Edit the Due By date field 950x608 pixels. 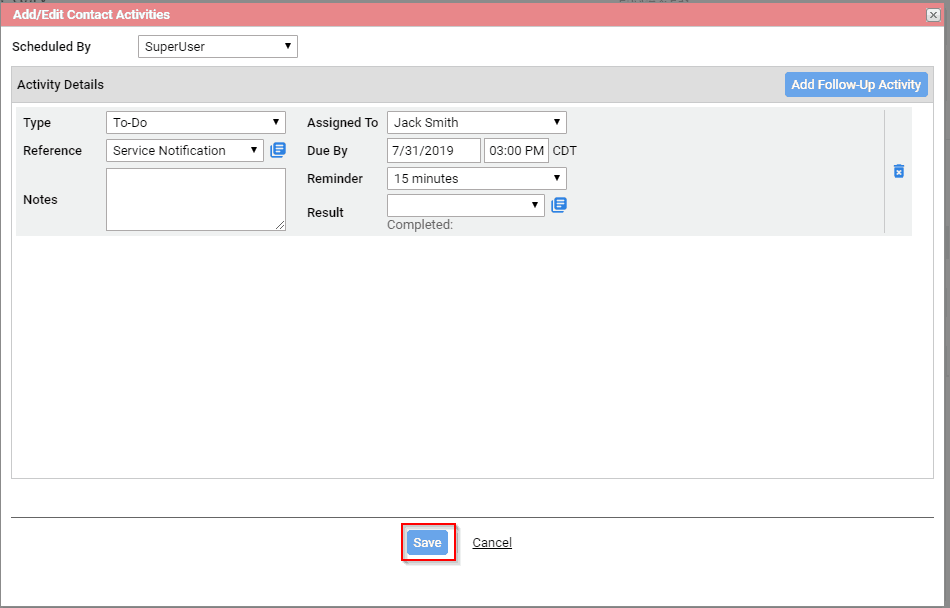434,151
